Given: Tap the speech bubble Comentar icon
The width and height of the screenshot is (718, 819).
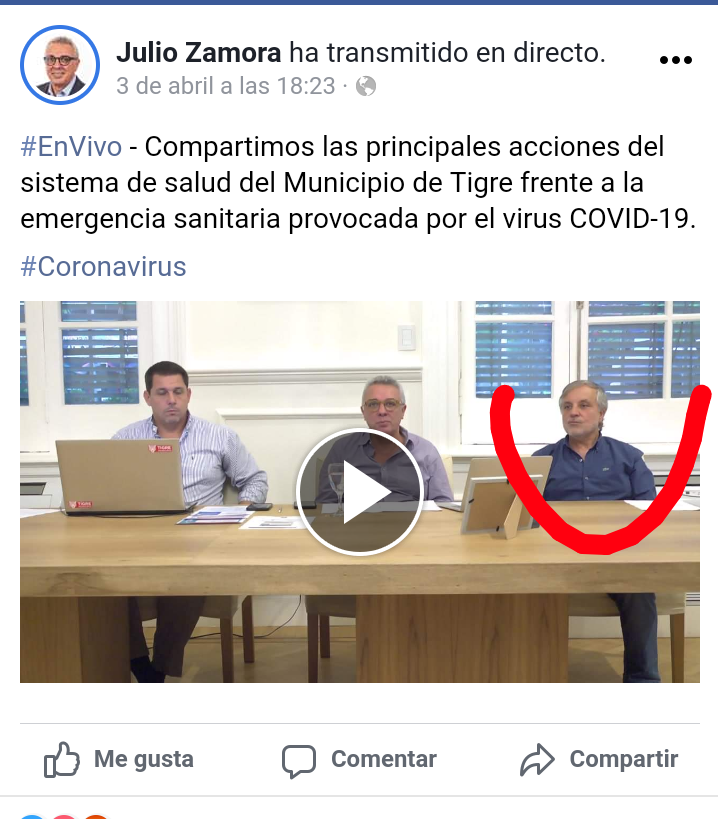Looking at the screenshot, I should [x=299, y=760].
